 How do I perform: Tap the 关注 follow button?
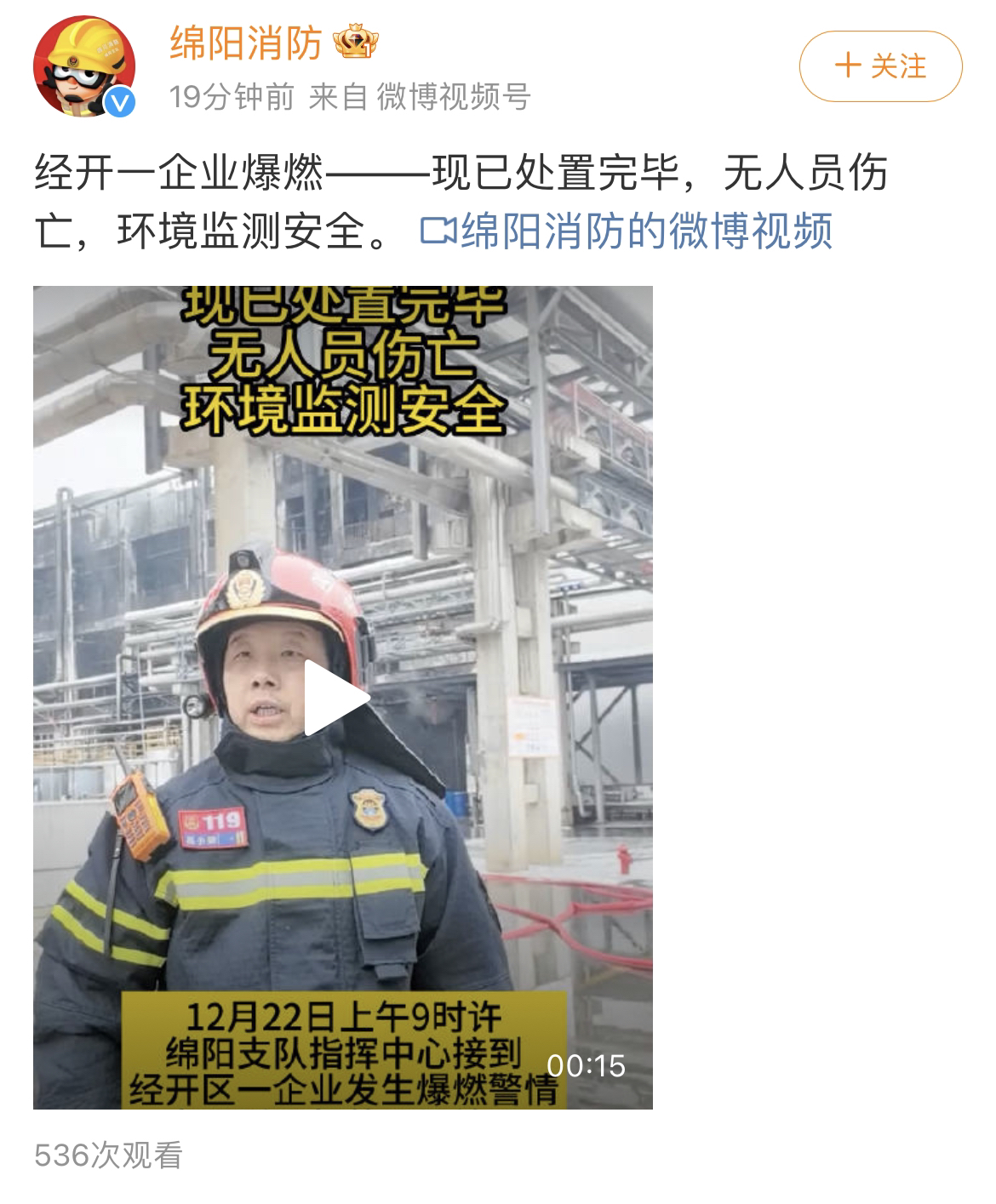click(x=880, y=66)
